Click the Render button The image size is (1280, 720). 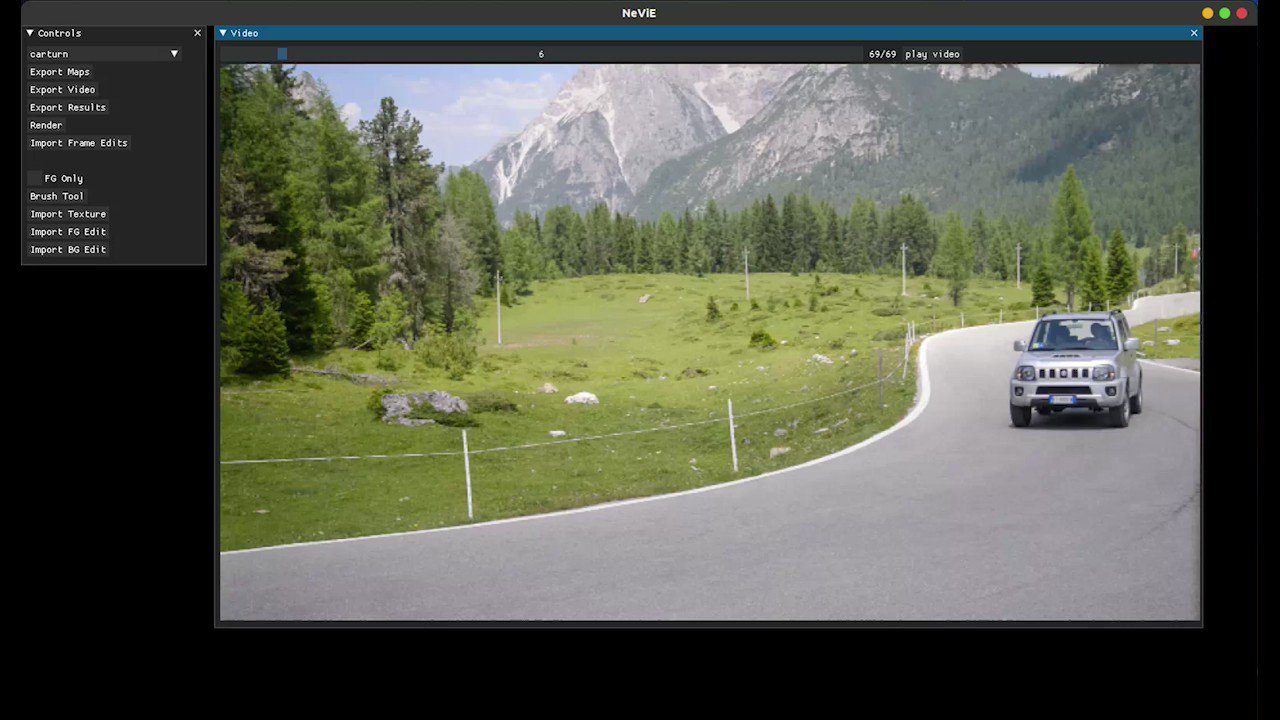coord(46,125)
